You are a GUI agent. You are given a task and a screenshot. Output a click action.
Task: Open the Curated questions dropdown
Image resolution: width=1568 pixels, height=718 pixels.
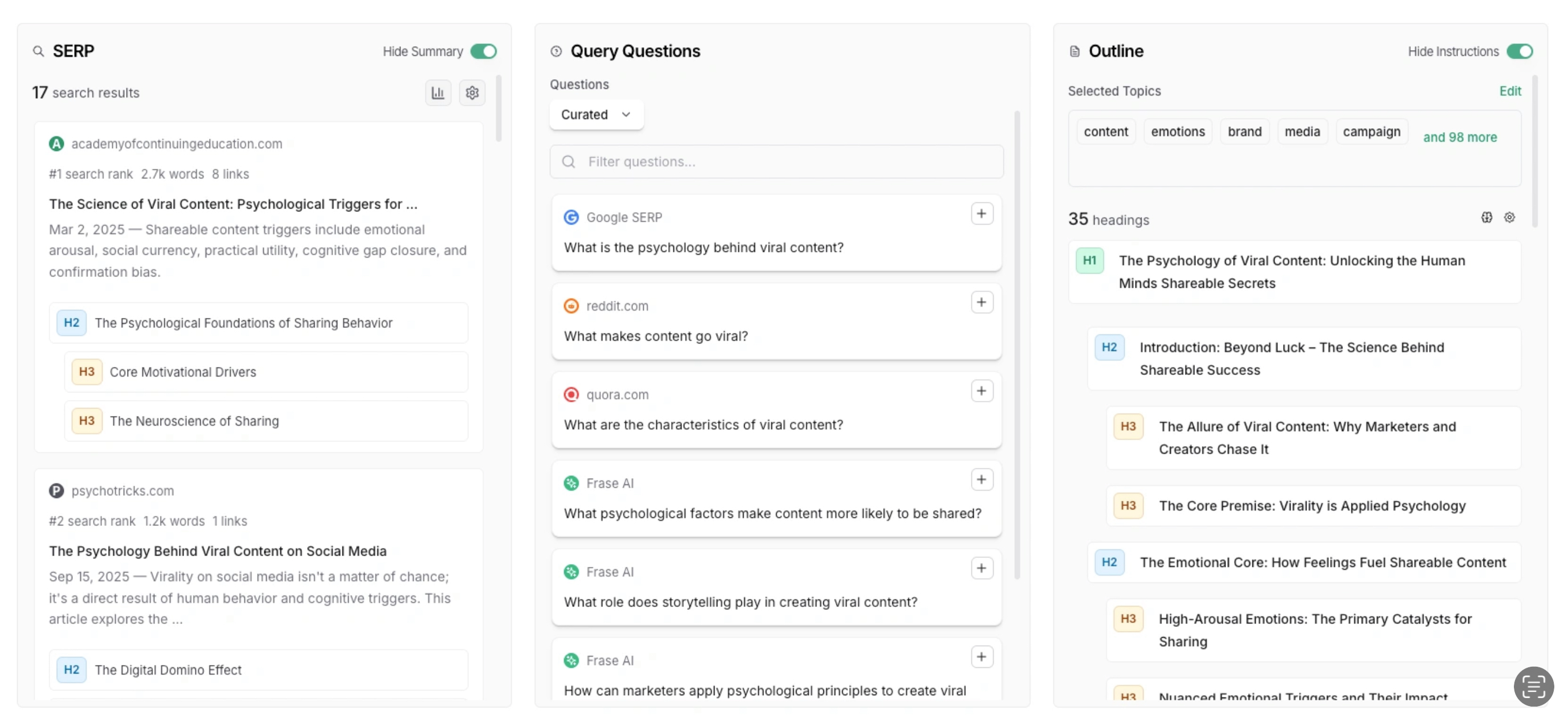595,115
